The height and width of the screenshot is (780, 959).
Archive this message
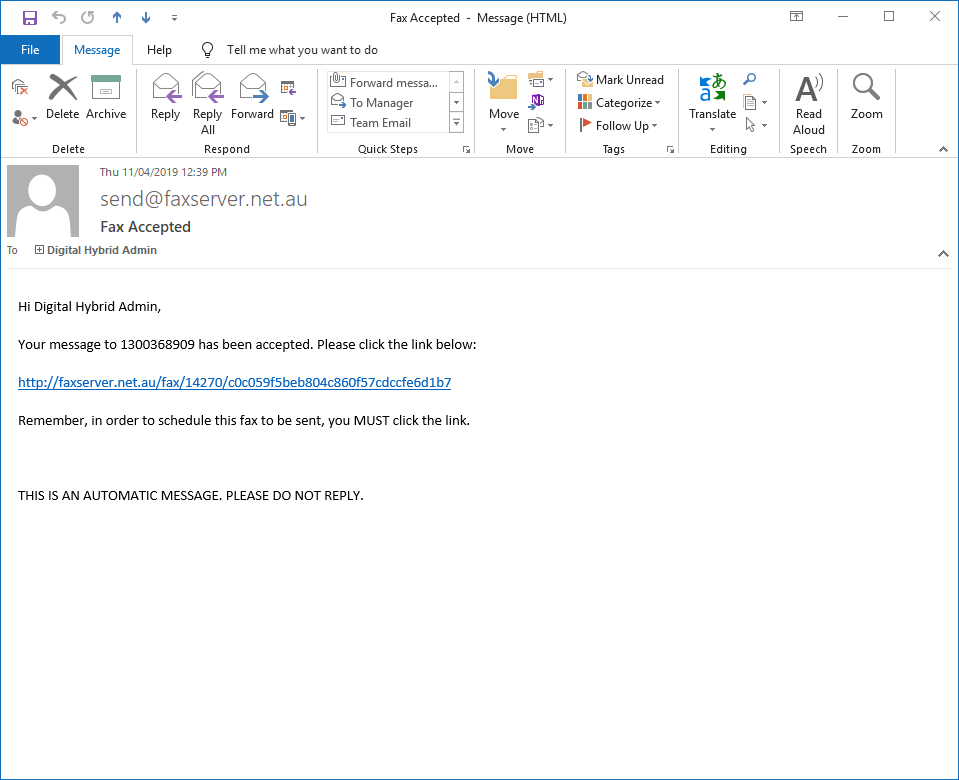tap(106, 97)
